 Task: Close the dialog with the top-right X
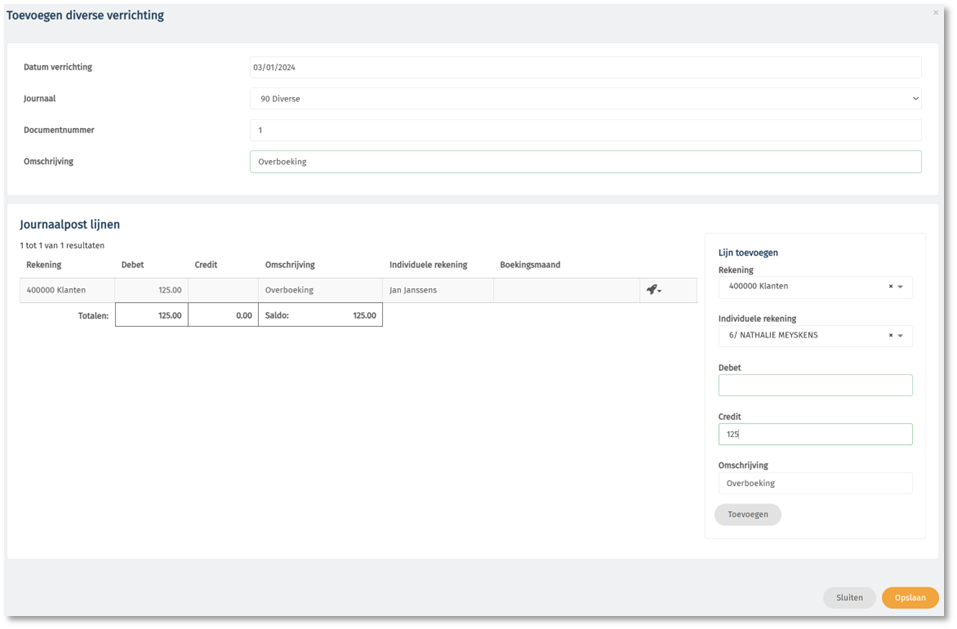(x=936, y=12)
